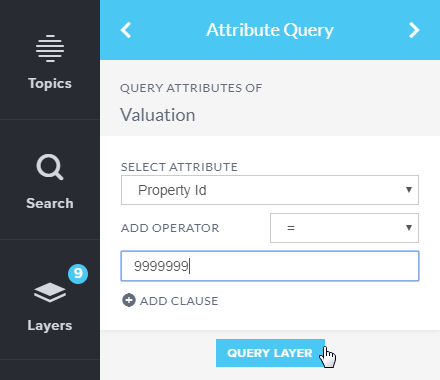Click the SELECT ATTRIBUTE label
440x380 pixels.
179,167
